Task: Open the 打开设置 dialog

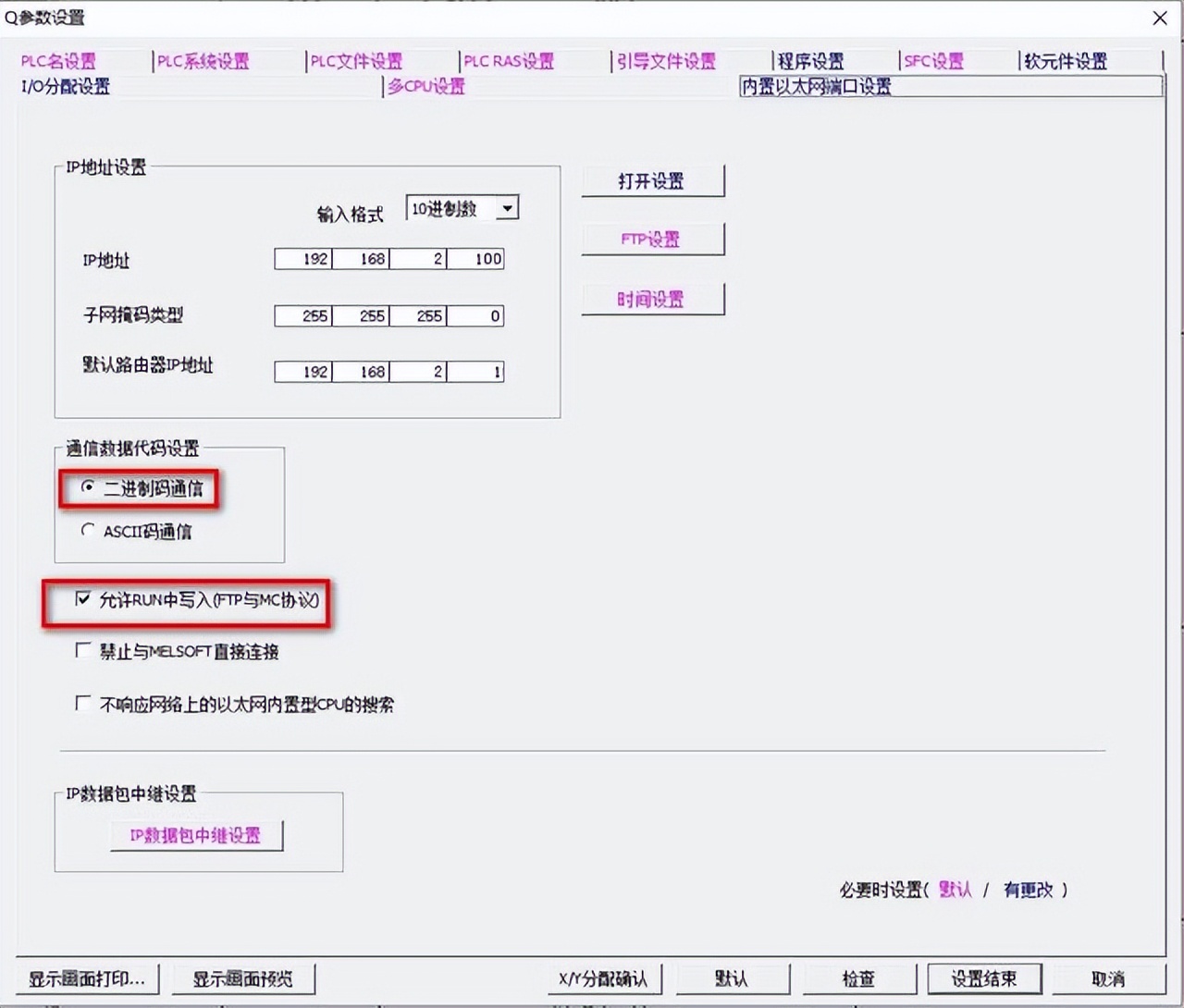Action: tap(652, 181)
